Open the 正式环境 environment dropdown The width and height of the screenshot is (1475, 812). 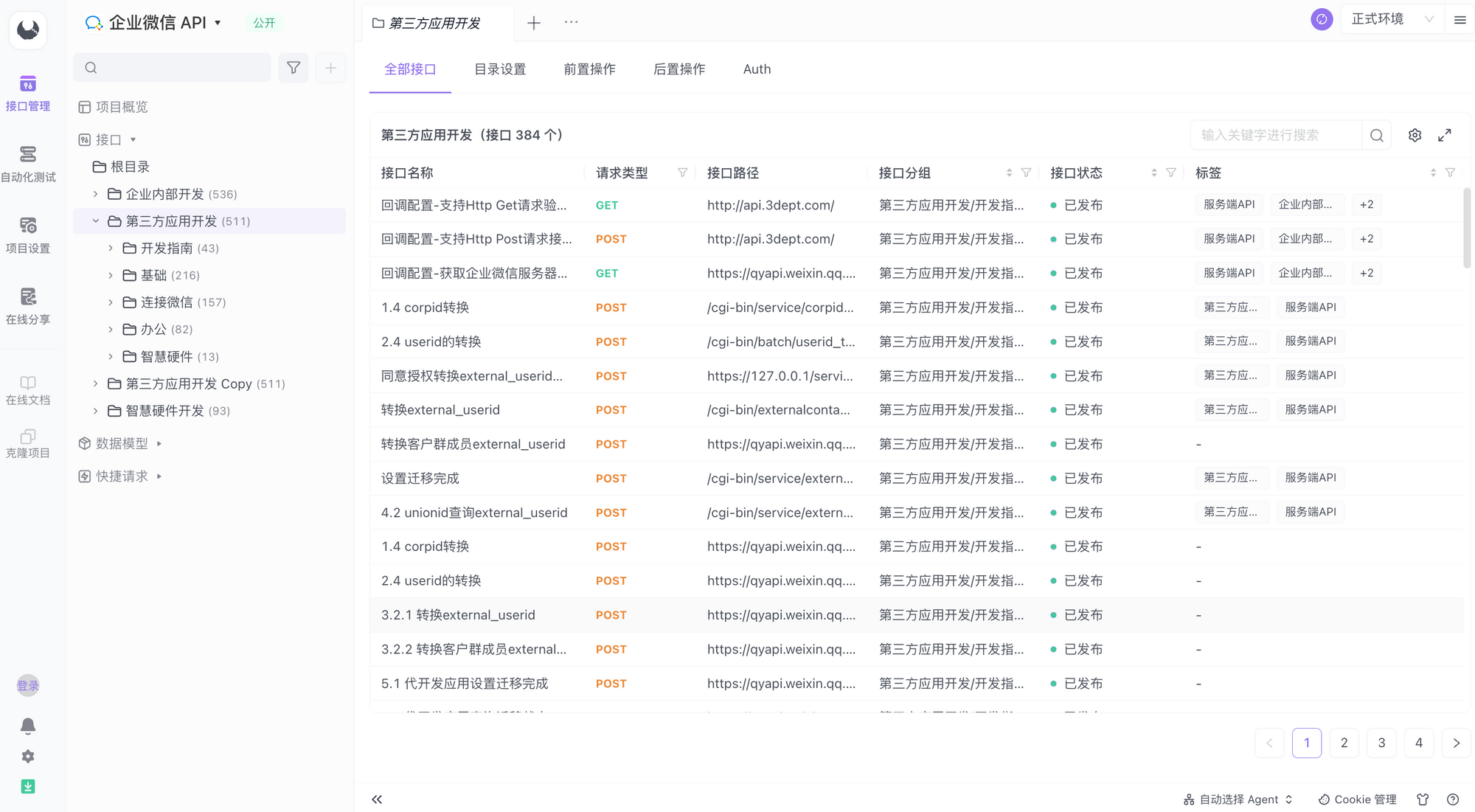coord(1389,18)
